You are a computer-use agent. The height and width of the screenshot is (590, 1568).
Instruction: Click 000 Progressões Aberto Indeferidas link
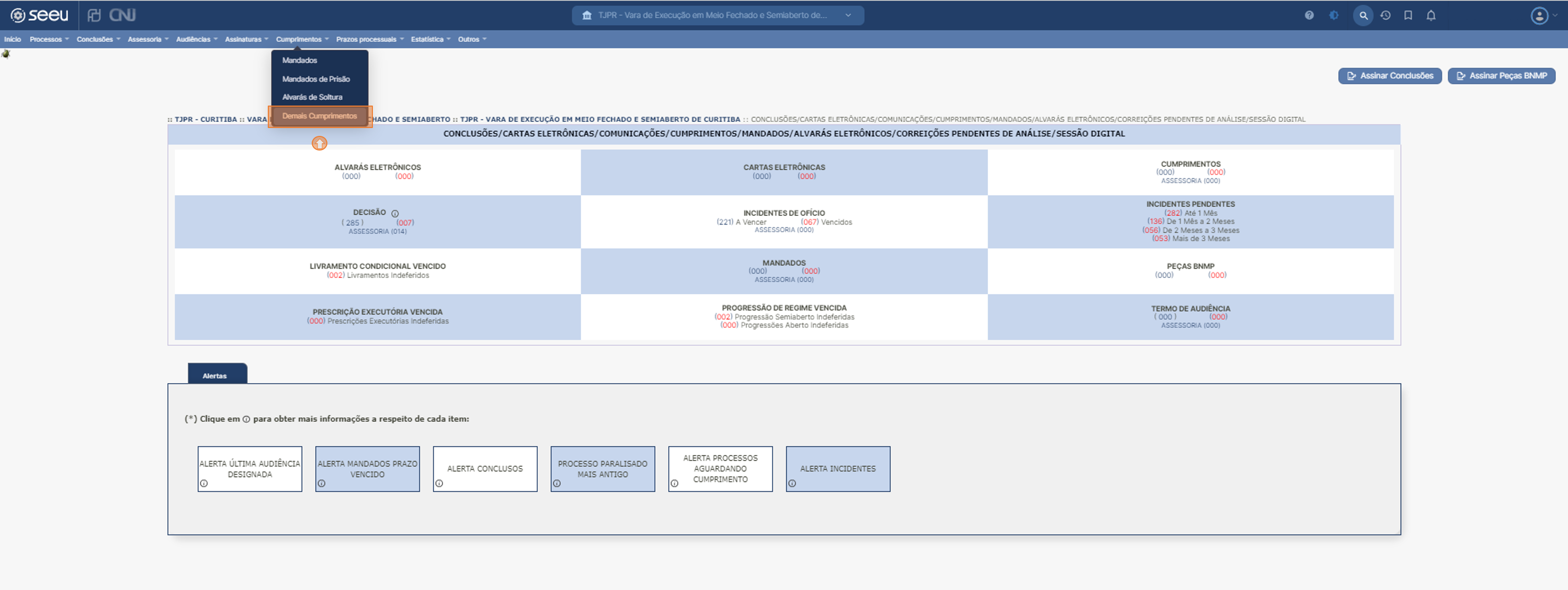tap(784, 326)
